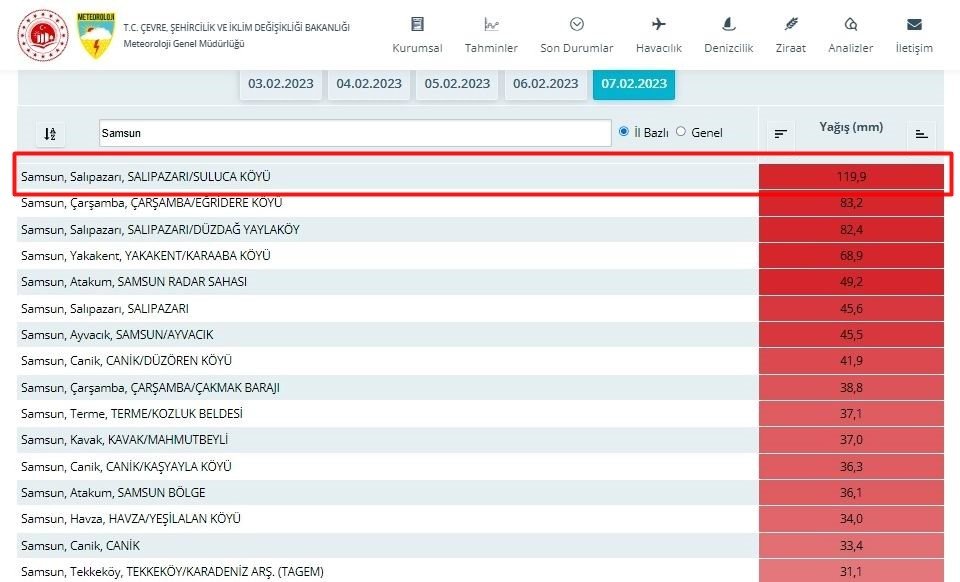Open the Ziraat wheat icon
960x582 pixels.
tap(790, 24)
